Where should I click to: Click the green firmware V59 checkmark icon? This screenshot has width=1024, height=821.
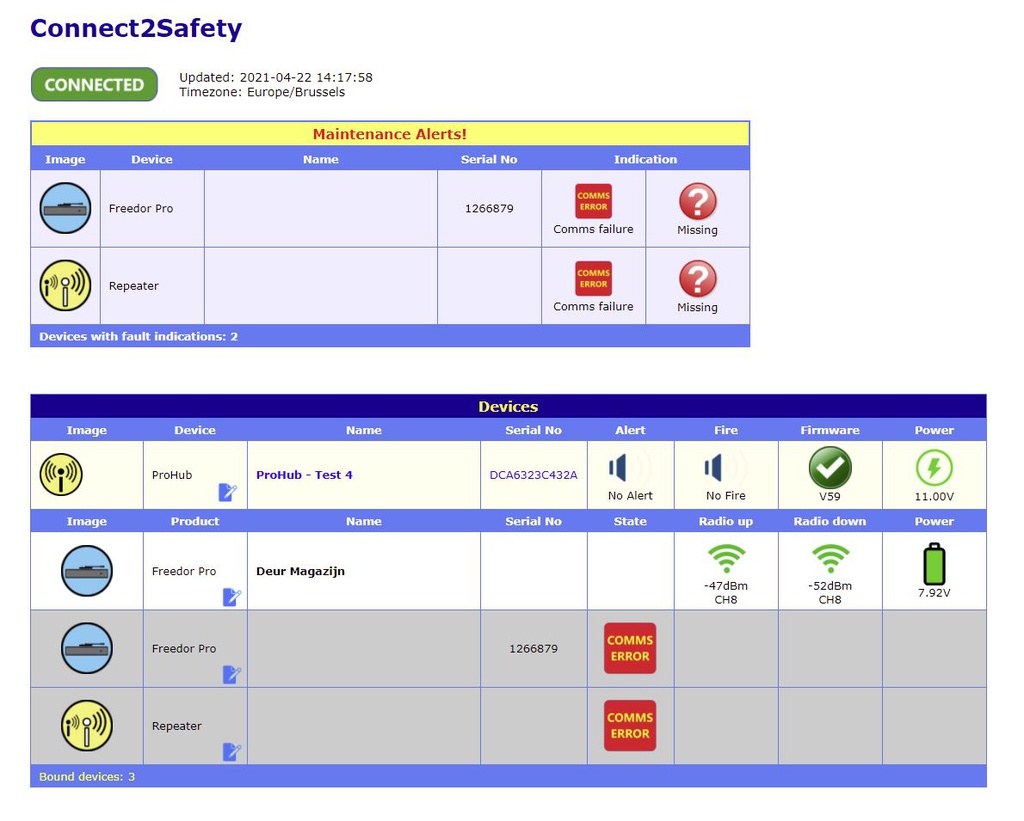click(x=830, y=467)
